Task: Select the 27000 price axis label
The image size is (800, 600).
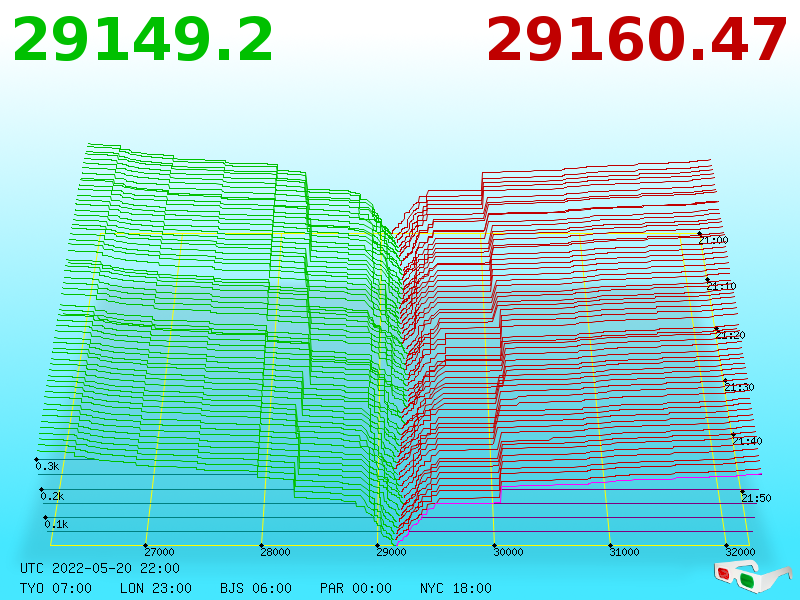Action: [159, 552]
